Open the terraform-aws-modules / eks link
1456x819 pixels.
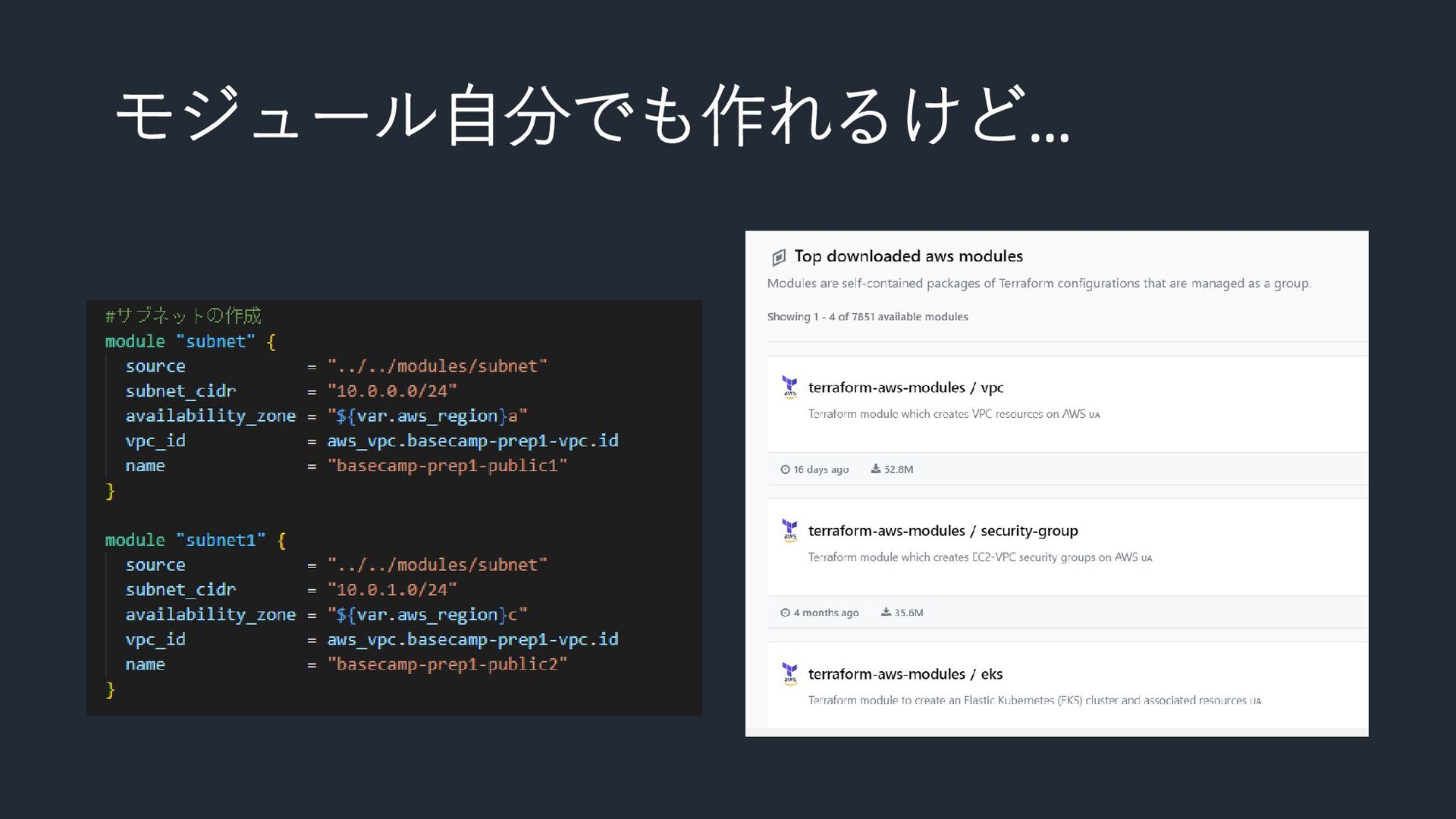905,674
